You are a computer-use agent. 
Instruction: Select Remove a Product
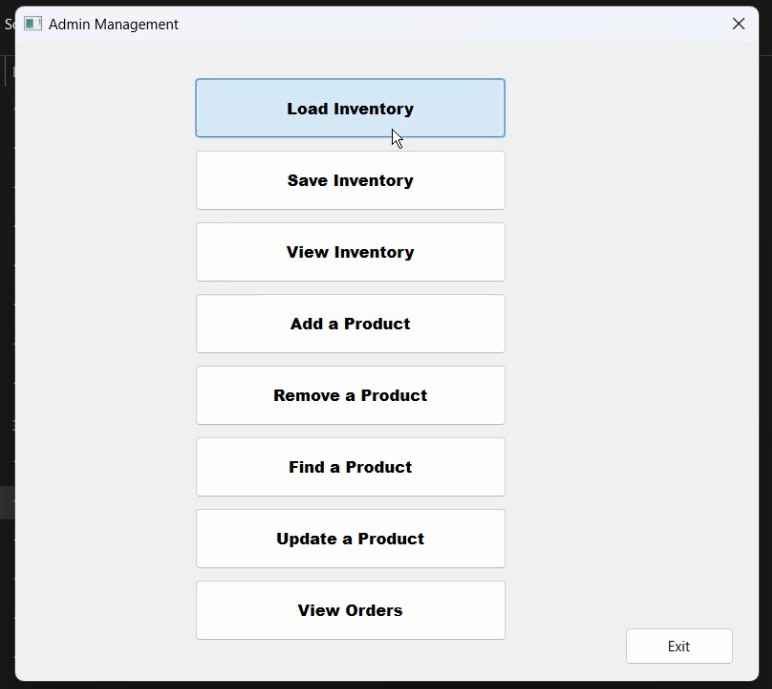point(350,395)
